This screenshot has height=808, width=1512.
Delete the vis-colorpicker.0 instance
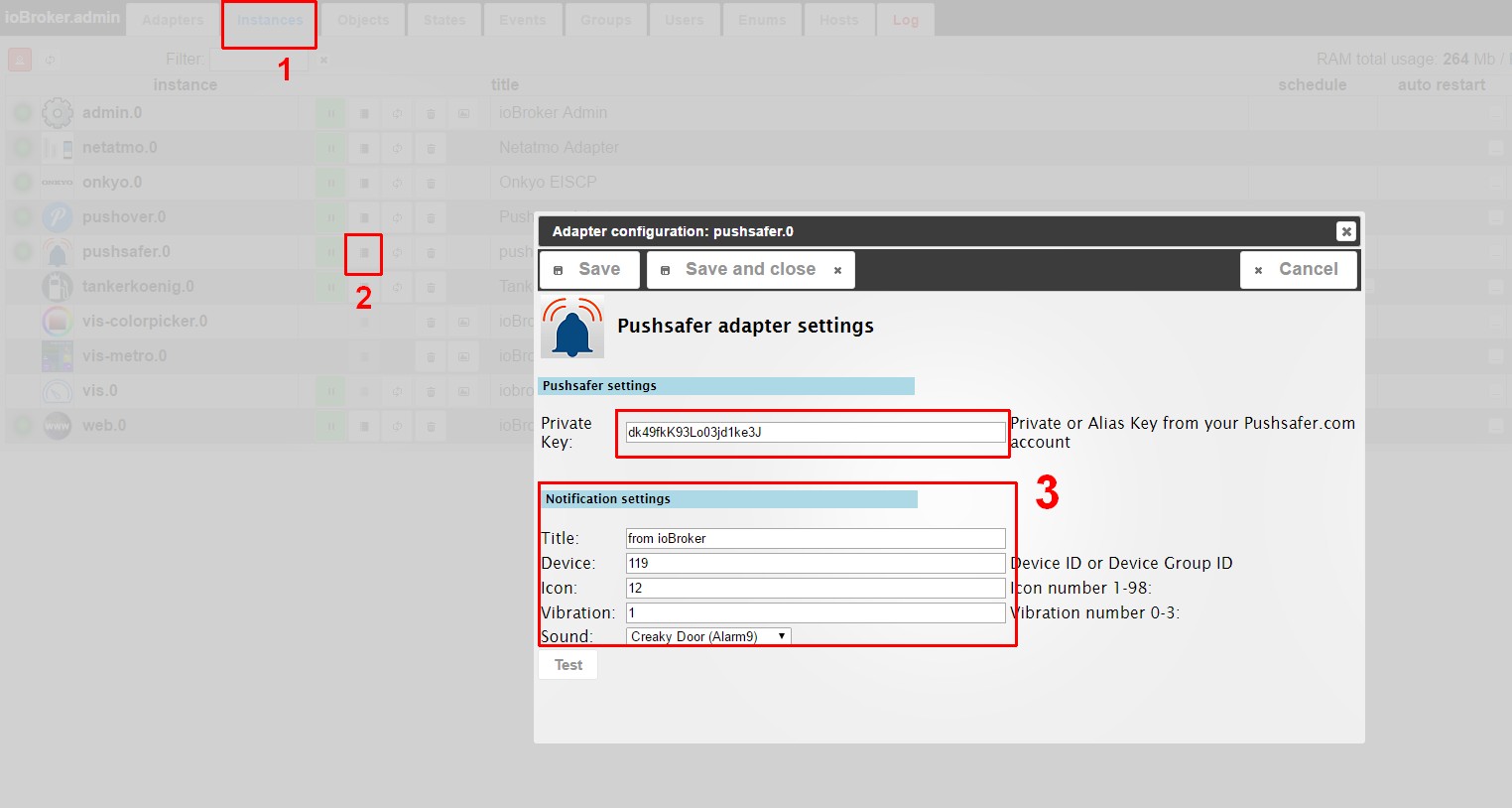point(431,323)
